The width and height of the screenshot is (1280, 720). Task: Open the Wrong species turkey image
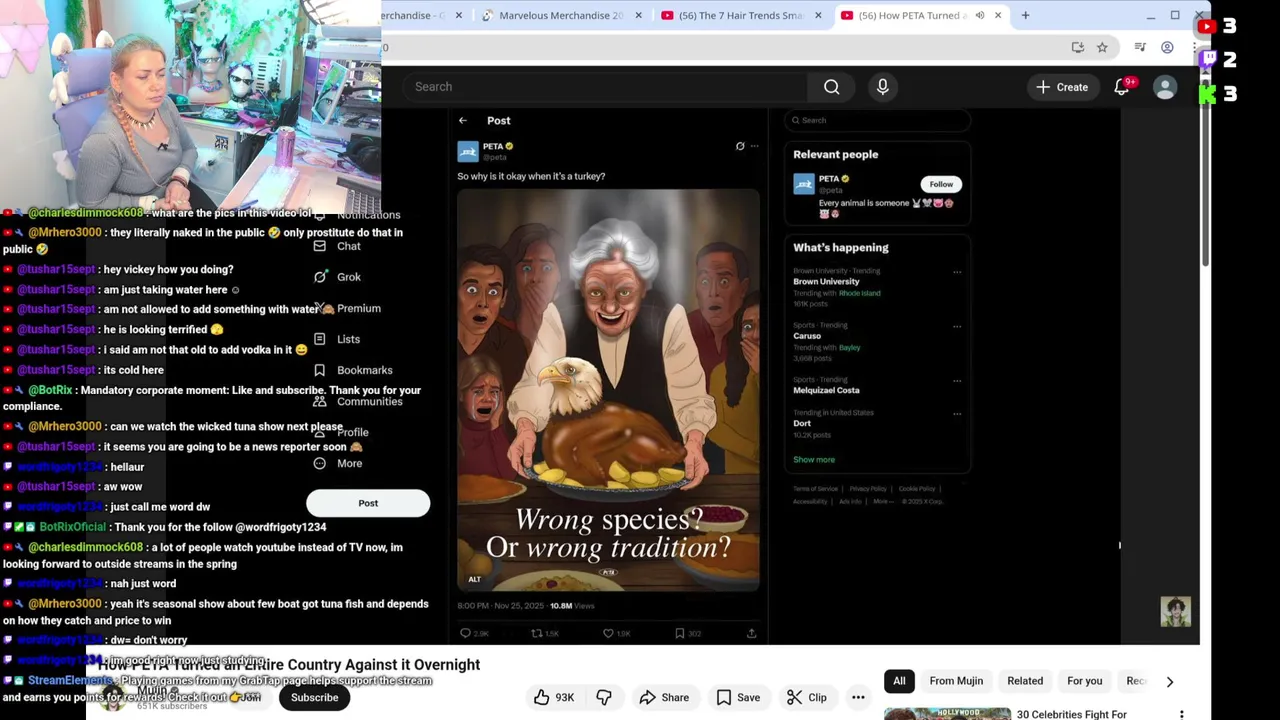click(x=608, y=390)
